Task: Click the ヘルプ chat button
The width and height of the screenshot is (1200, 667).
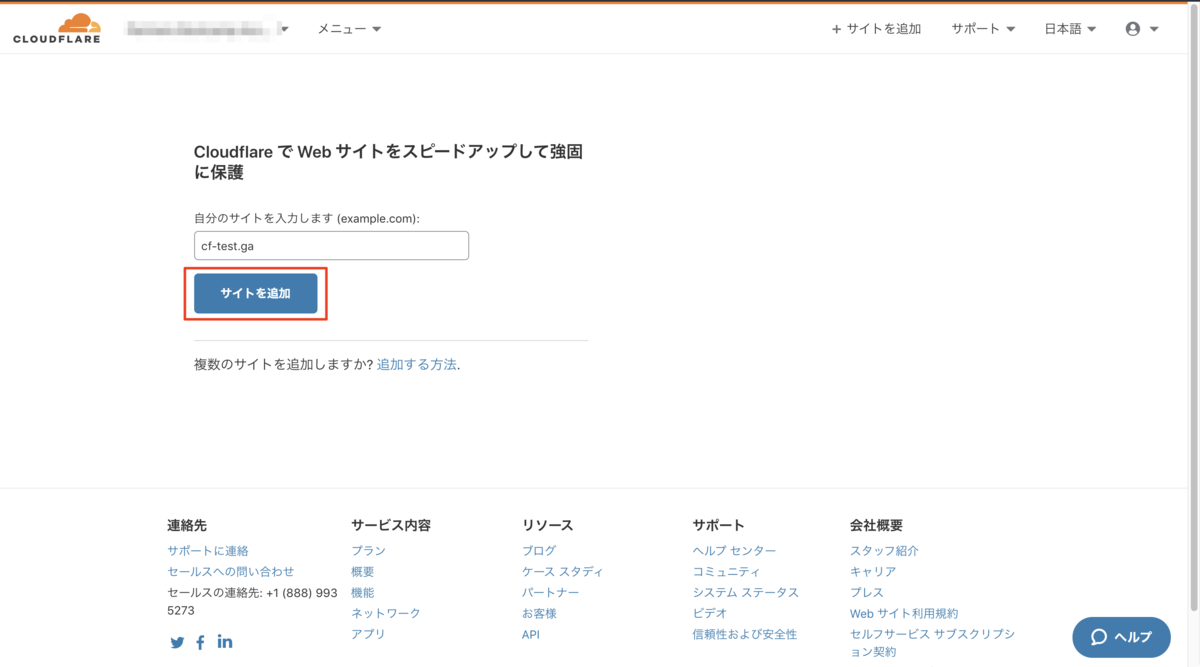Action: click(x=1121, y=637)
